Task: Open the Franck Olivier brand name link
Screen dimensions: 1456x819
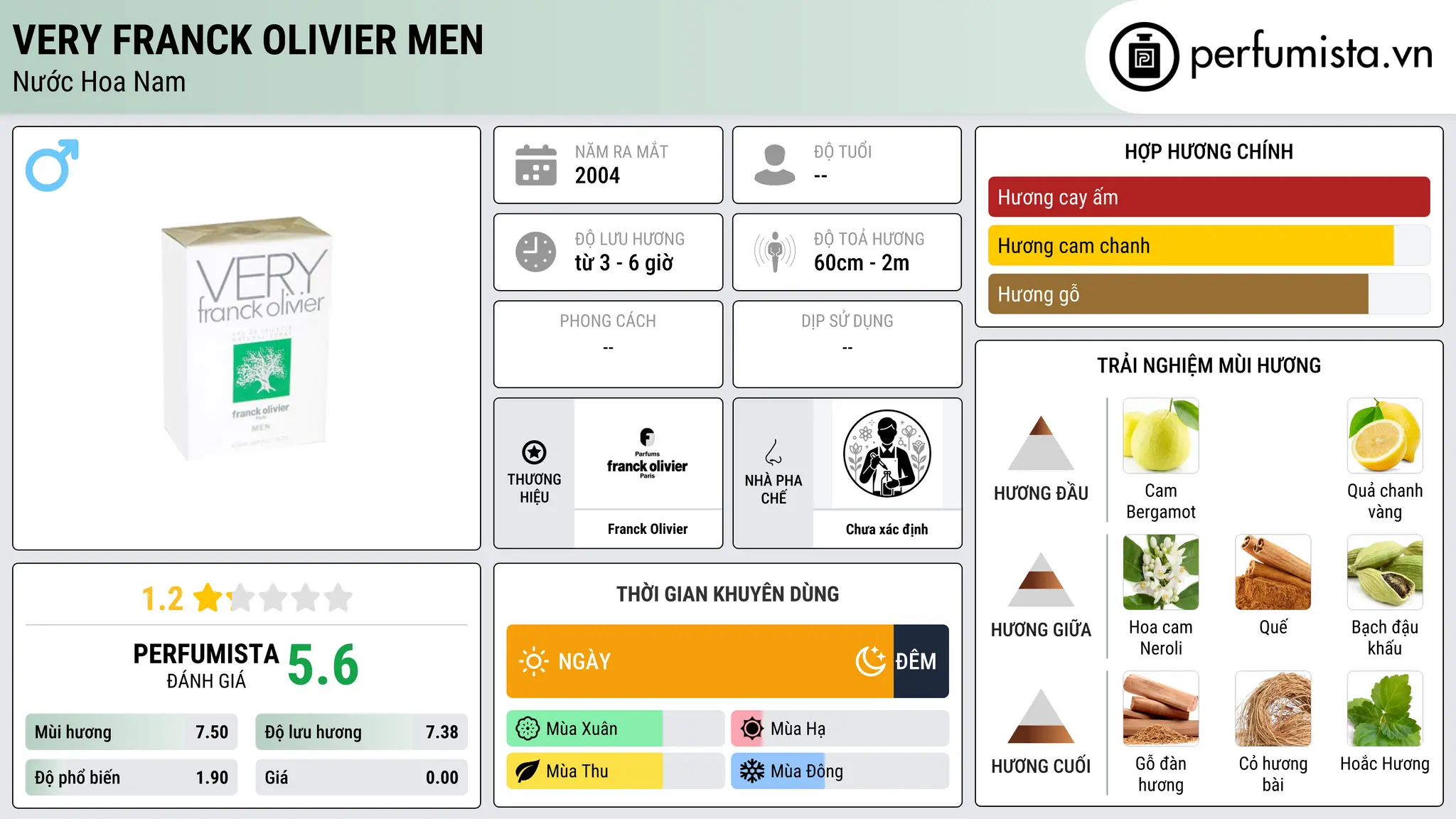Action: point(648,529)
